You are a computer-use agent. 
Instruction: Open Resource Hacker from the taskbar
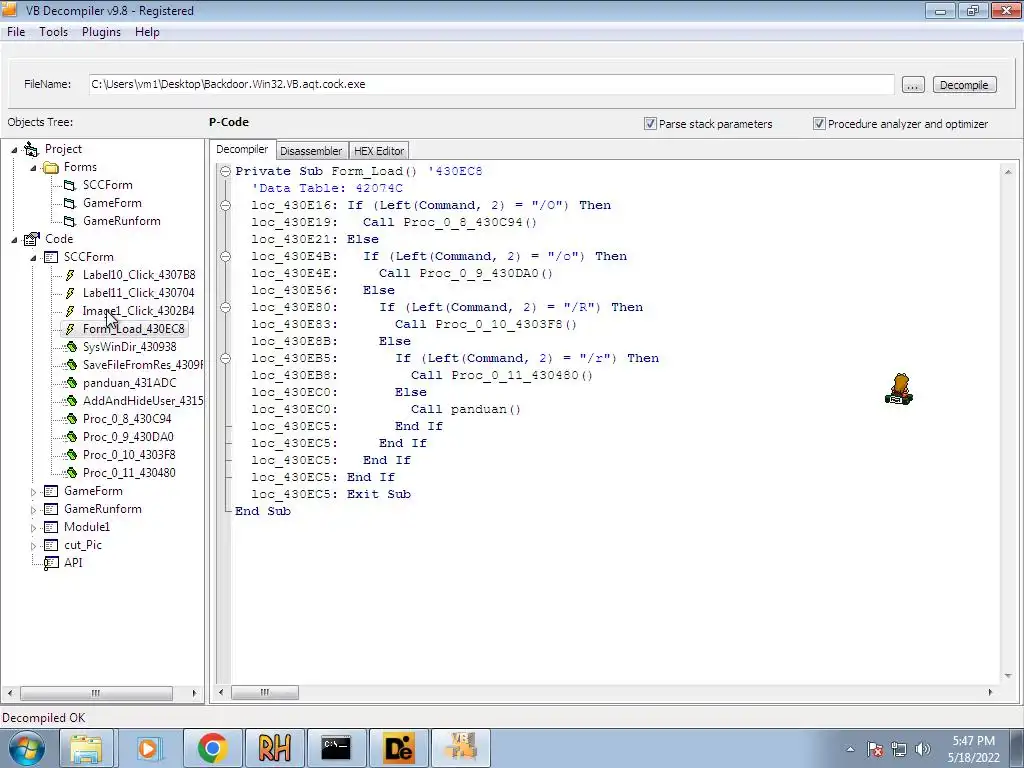pyautogui.click(x=274, y=748)
